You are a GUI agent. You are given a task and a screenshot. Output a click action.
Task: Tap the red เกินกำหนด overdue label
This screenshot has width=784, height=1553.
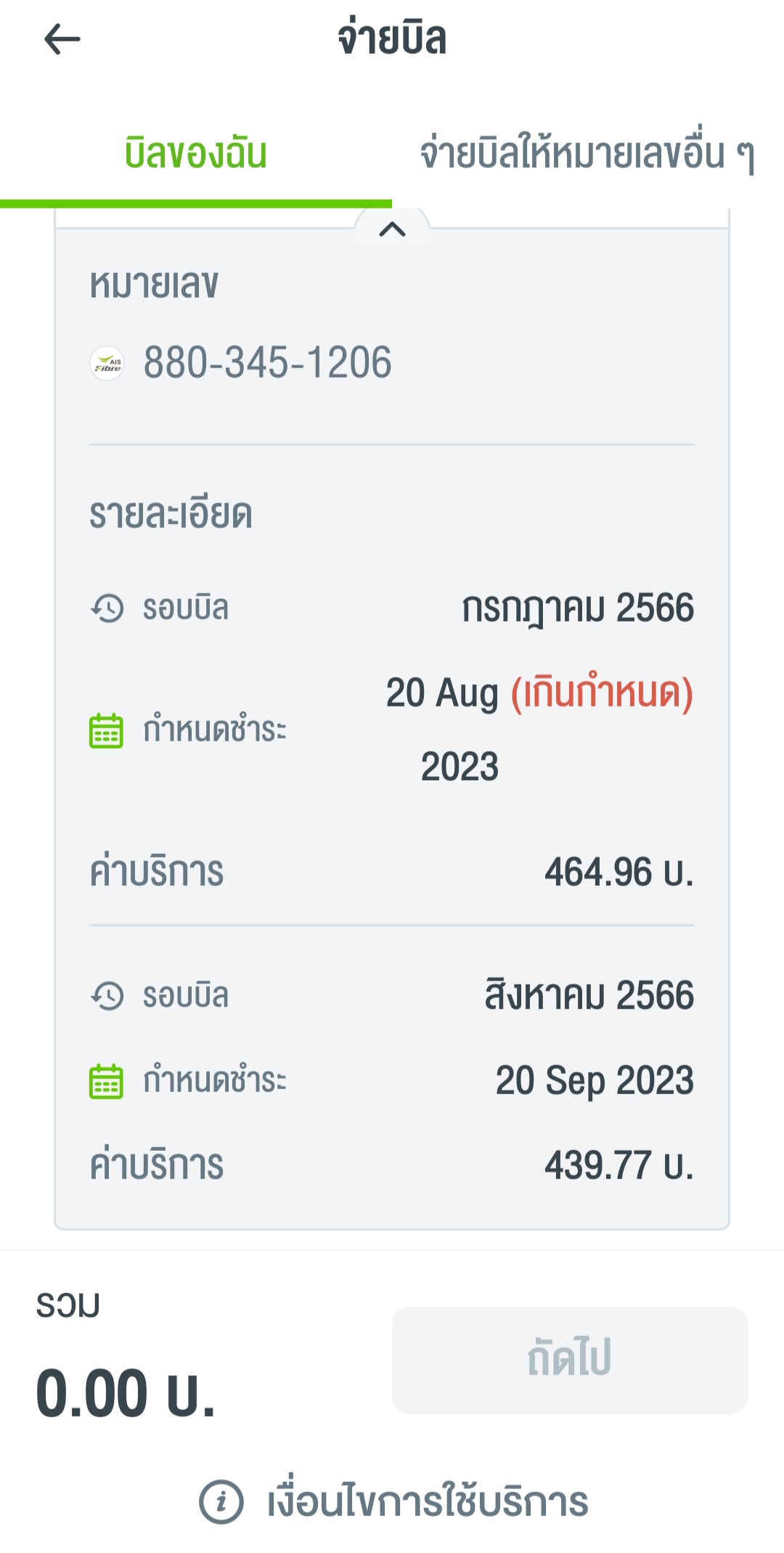[x=602, y=693]
